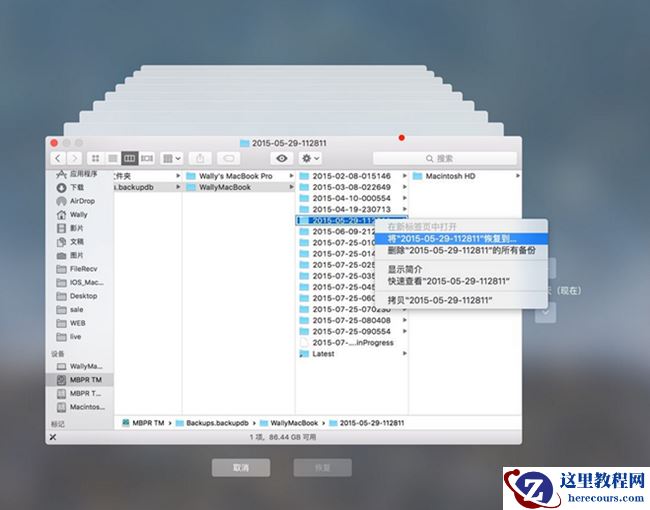Screen dimensions: 650x510
Task: Select AirDrop in the sidebar
Action: pyautogui.click(x=79, y=201)
